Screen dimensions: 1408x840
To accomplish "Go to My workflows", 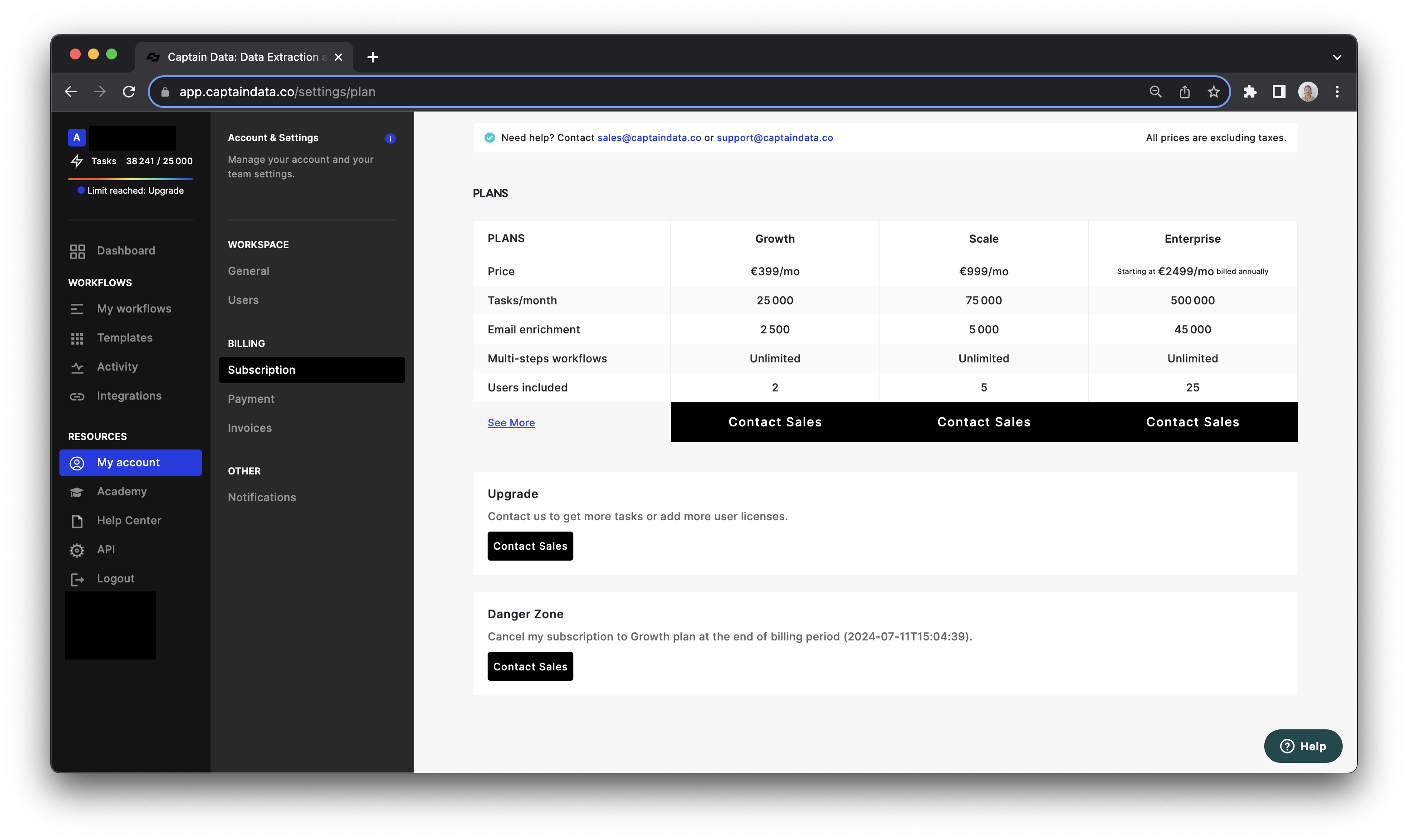I will click(x=133, y=308).
